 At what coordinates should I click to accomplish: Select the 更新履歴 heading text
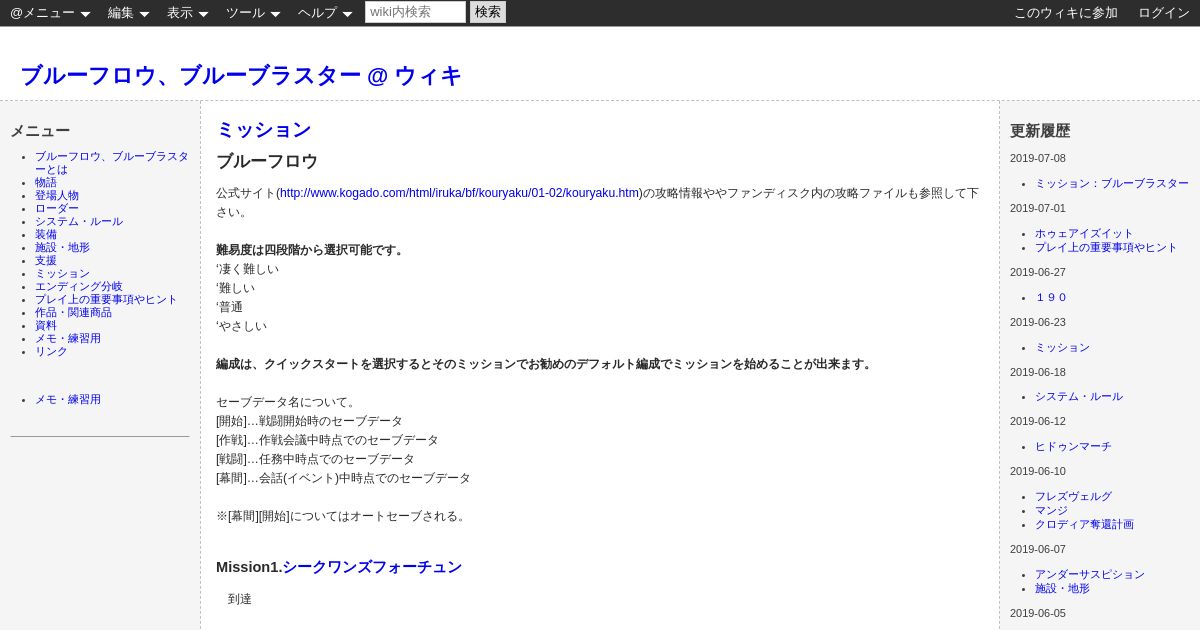[1040, 131]
